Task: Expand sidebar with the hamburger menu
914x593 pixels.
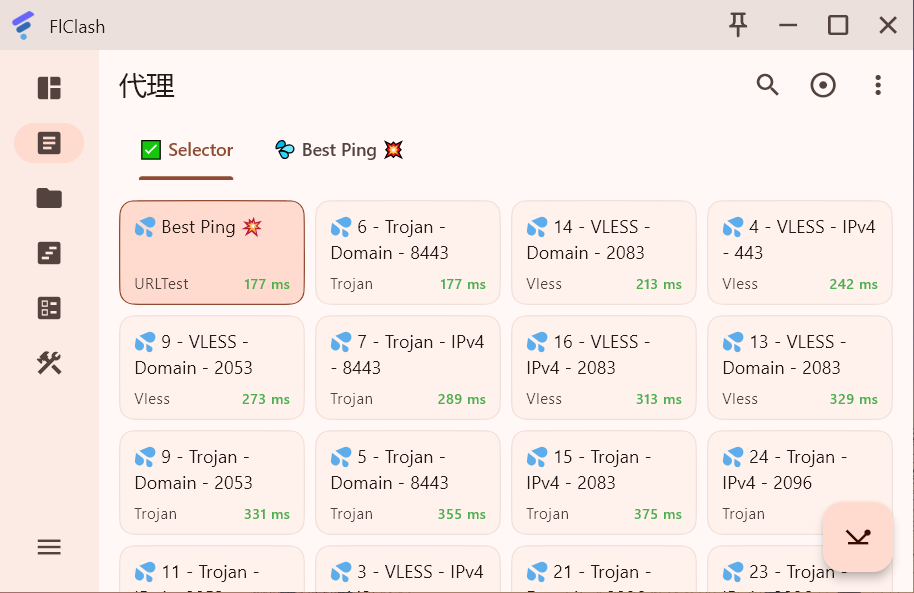Action: [x=49, y=547]
